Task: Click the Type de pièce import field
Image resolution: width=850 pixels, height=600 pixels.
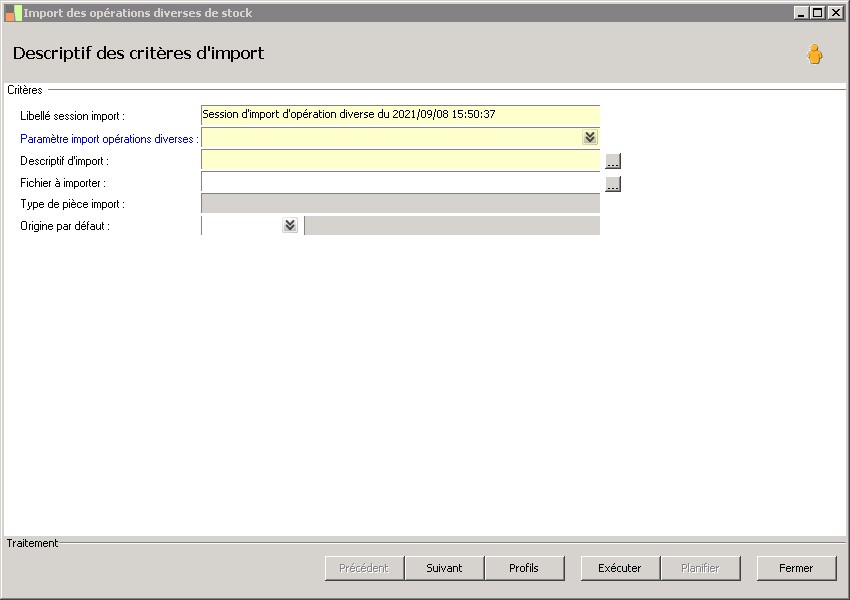Action: pyautogui.click(x=401, y=203)
